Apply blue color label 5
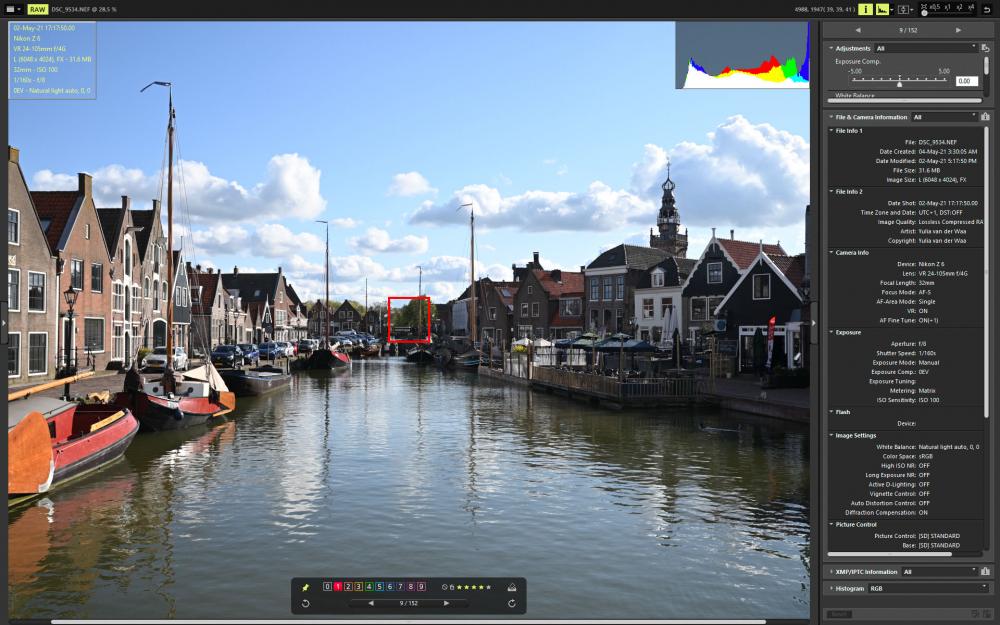1000x625 pixels. (x=379, y=587)
